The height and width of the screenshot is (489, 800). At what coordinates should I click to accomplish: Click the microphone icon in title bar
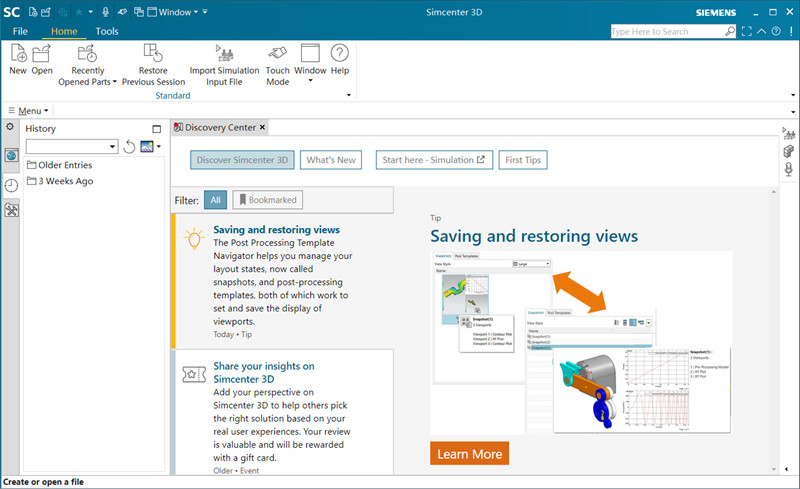point(106,12)
